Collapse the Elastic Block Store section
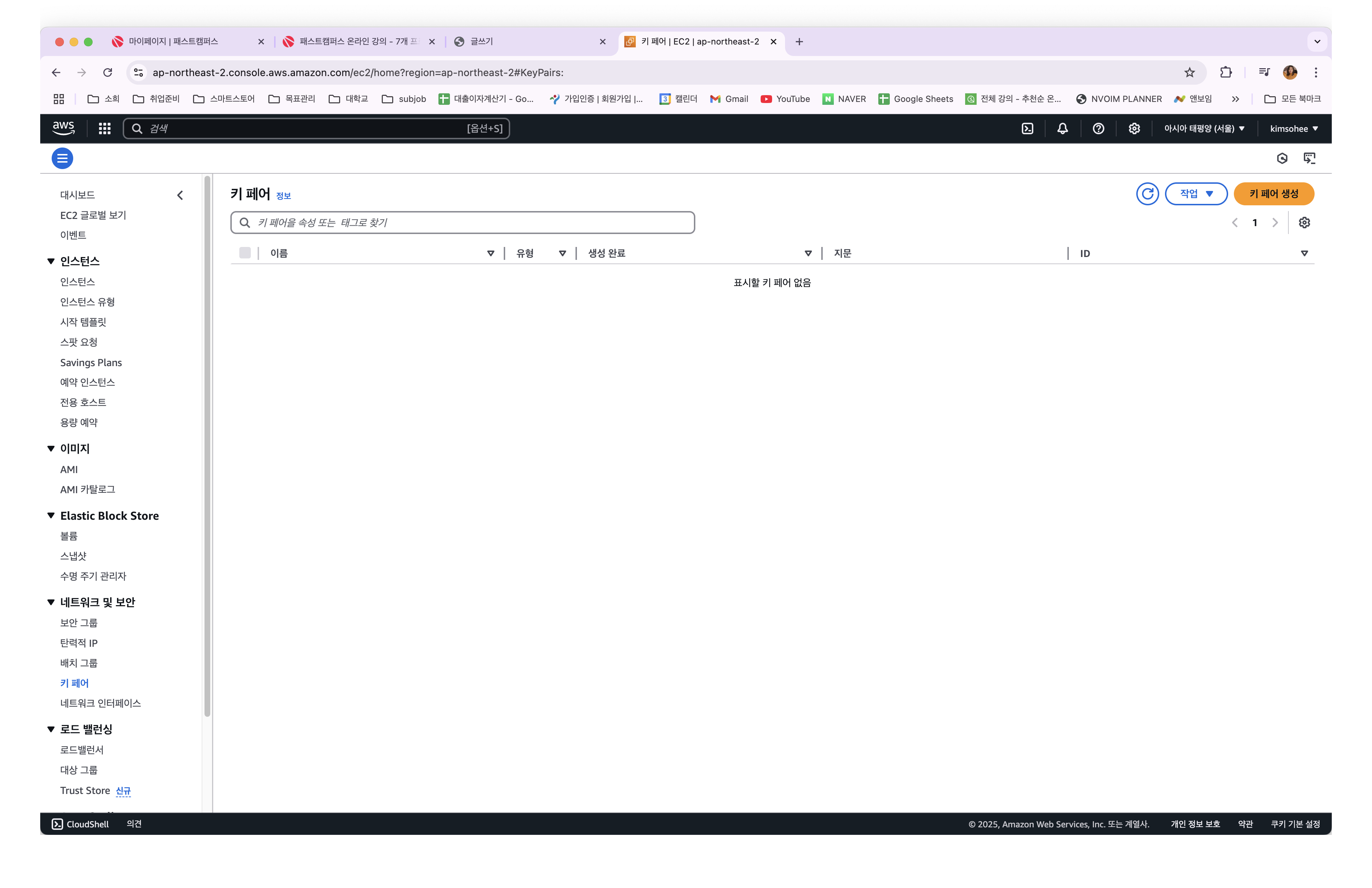 (x=51, y=515)
